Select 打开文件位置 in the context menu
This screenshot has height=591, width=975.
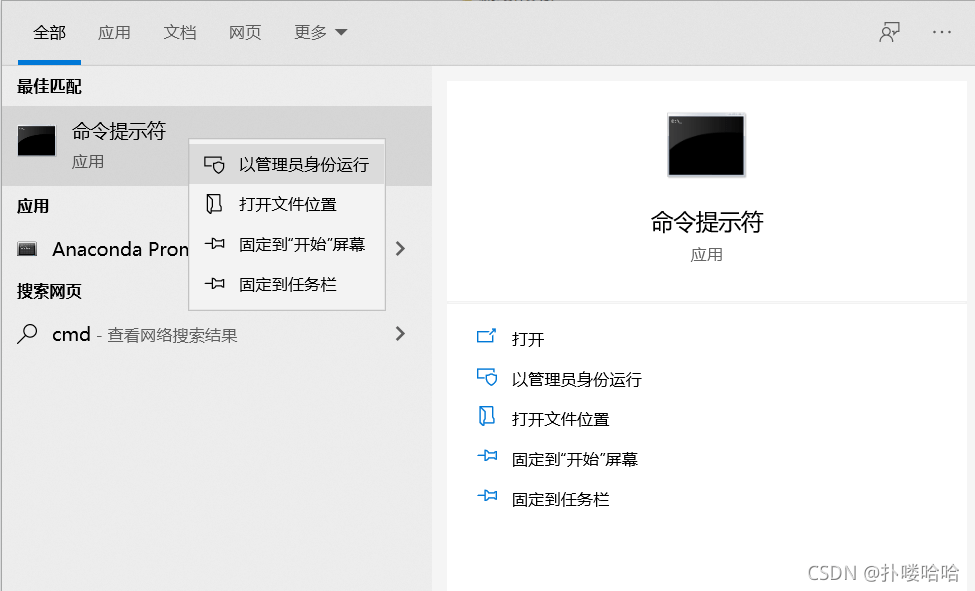287,205
